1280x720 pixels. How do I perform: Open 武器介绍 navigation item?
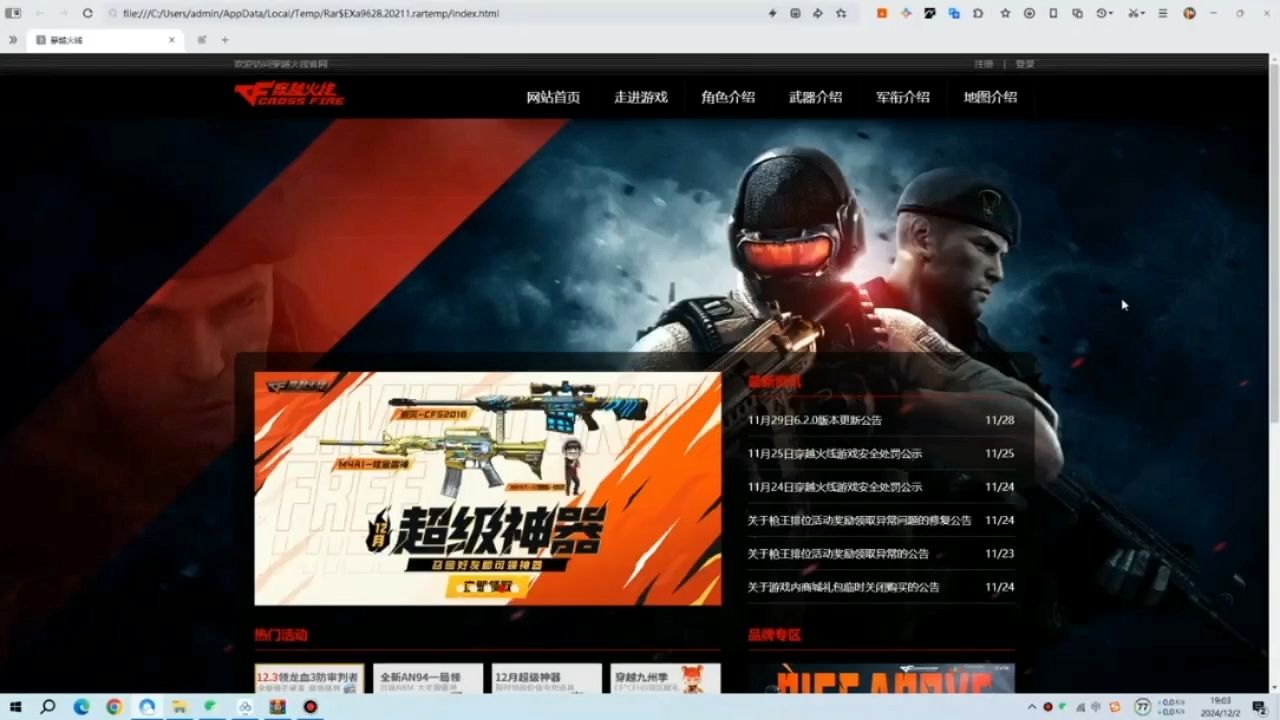tap(815, 97)
